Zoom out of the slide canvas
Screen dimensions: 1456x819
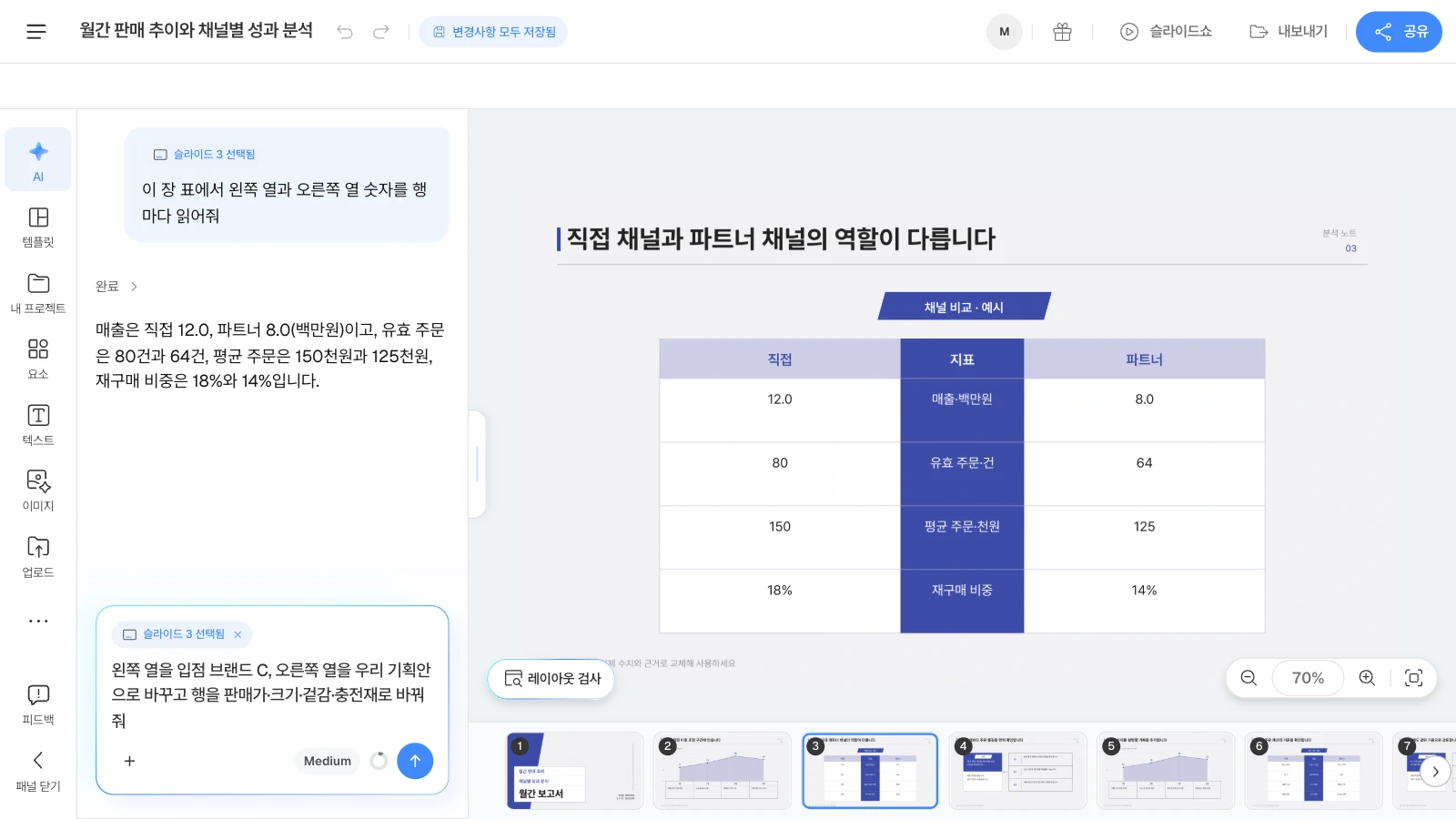click(1249, 678)
